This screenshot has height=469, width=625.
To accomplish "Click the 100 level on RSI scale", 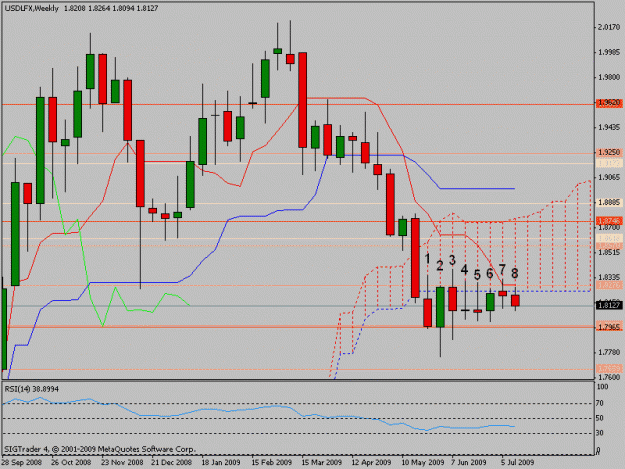I will coord(602,387).
